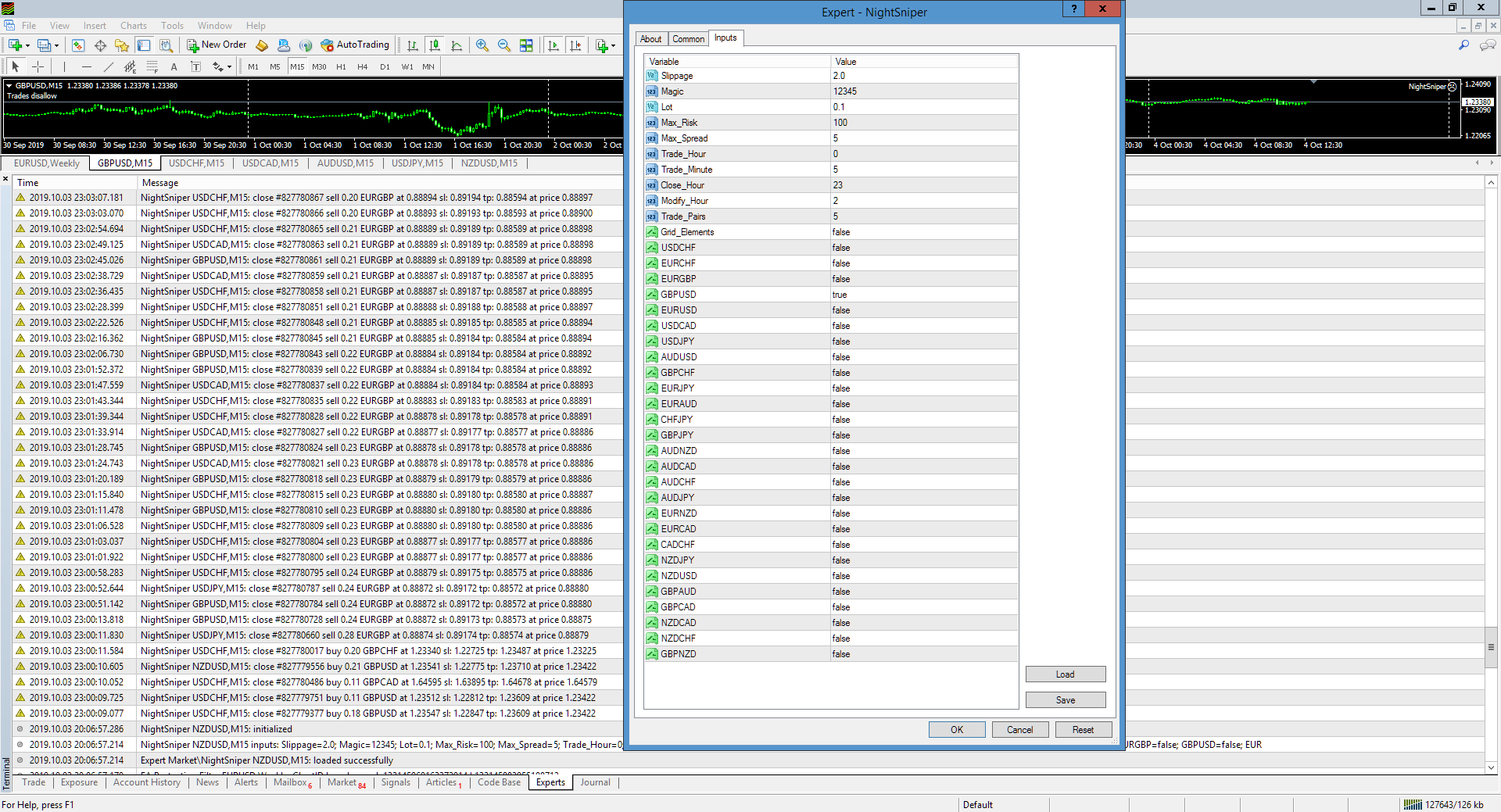Click the Load button
The height and width of the screenshot is (812, 1501).
(x=1066, y=674)
